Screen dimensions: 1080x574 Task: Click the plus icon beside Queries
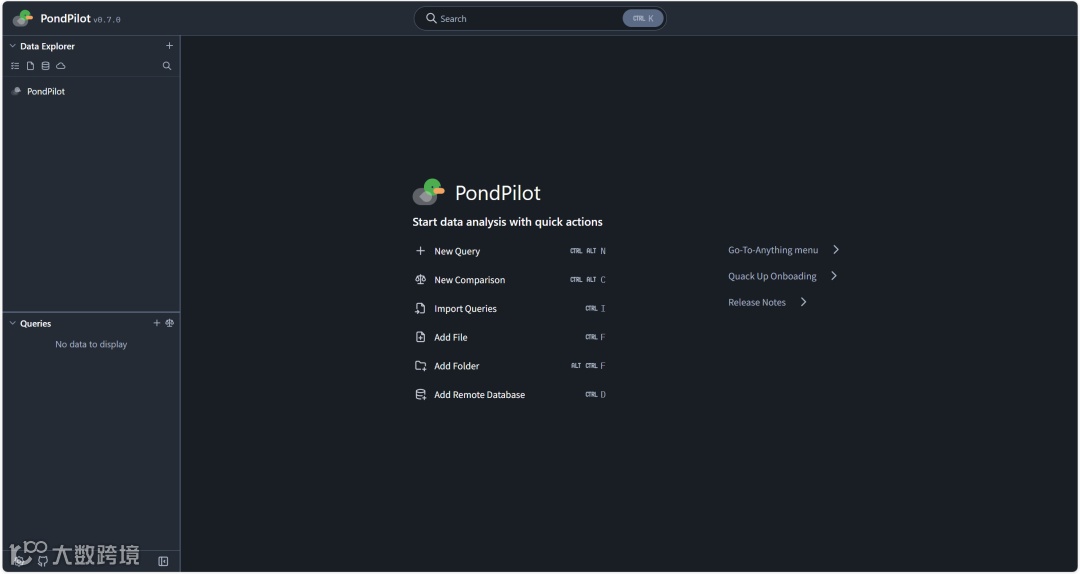tap(156, 322)
